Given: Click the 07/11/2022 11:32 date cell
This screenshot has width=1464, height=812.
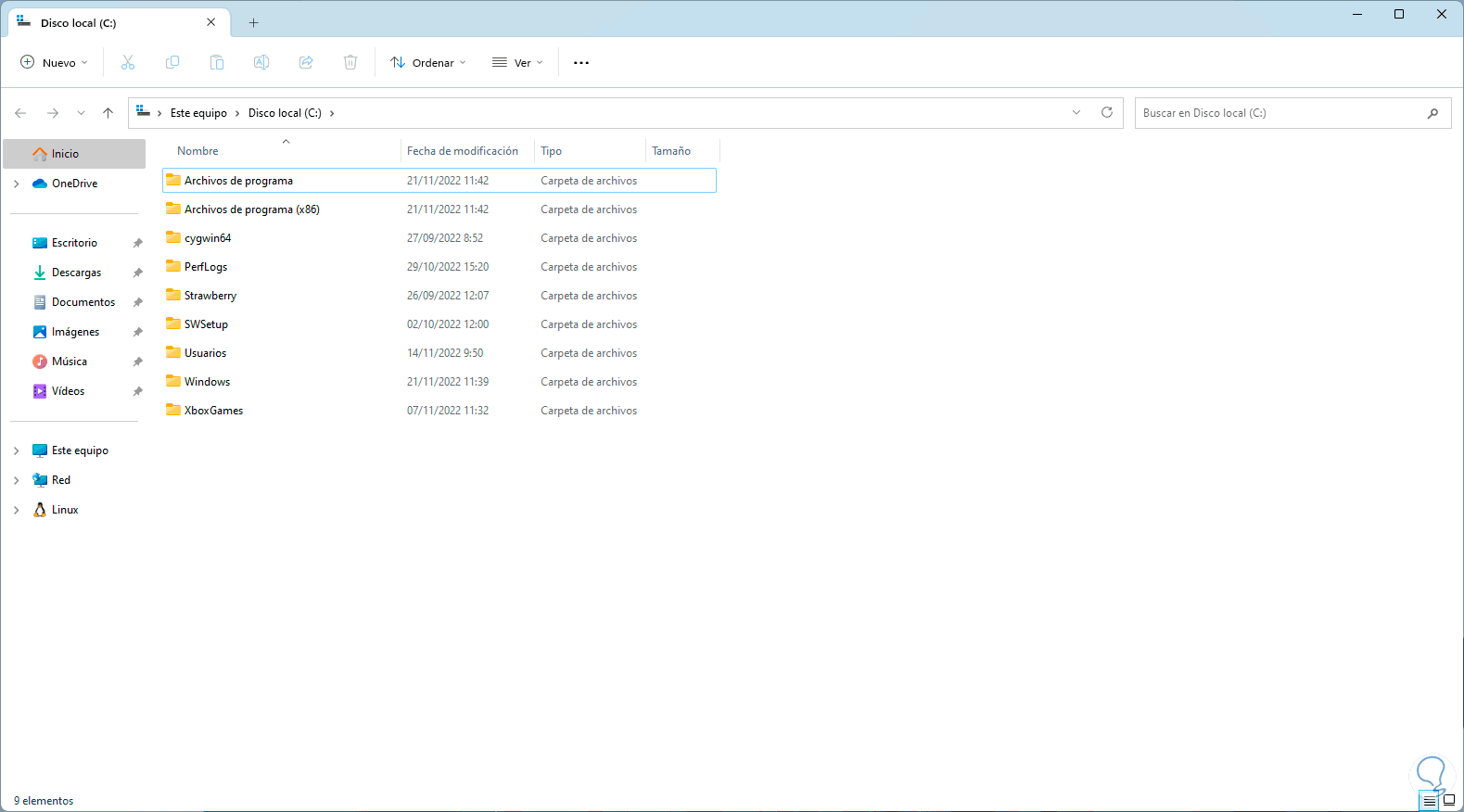Looking at the screenshot, I should [x=448, y=411].
